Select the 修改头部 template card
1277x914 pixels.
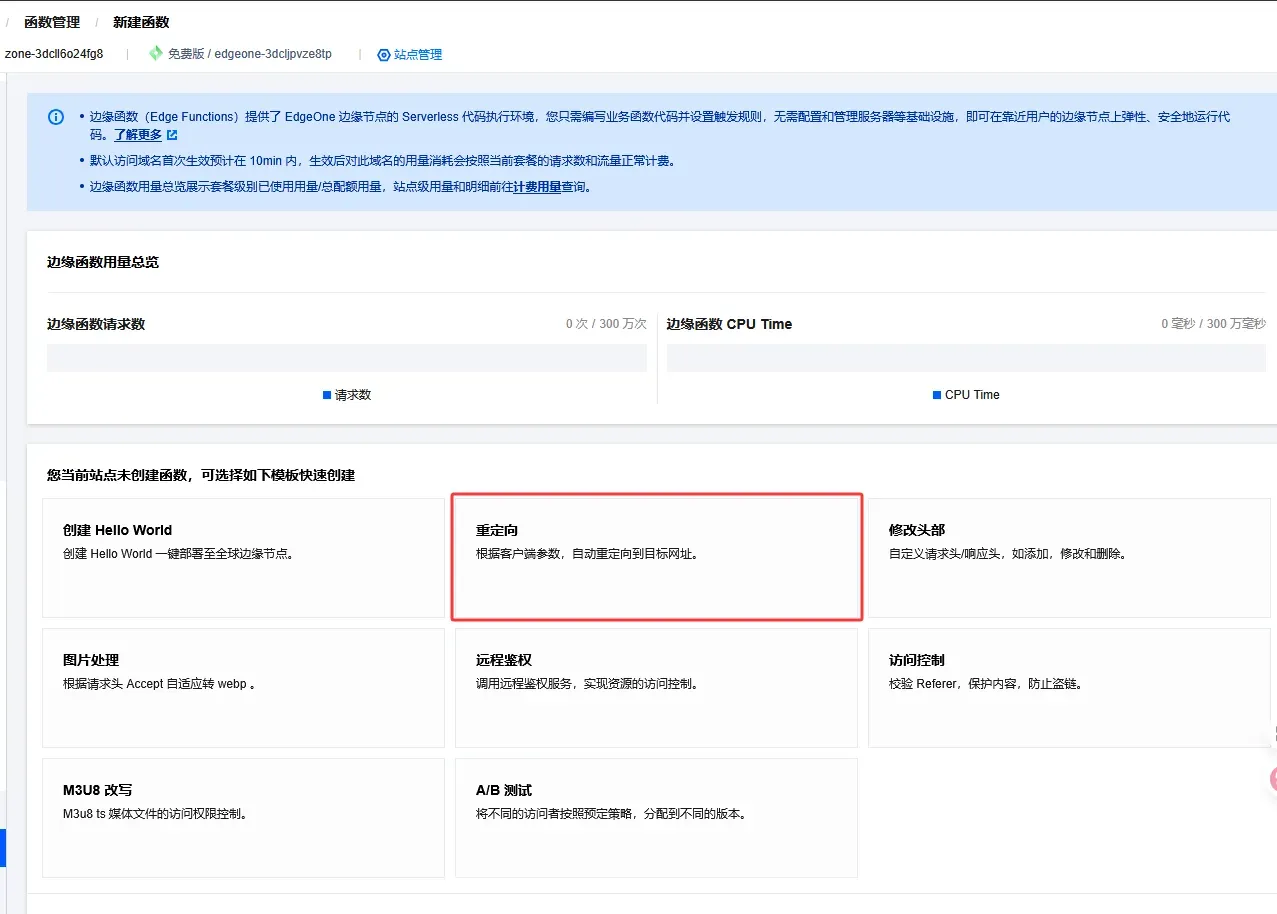coord(1069,557)
